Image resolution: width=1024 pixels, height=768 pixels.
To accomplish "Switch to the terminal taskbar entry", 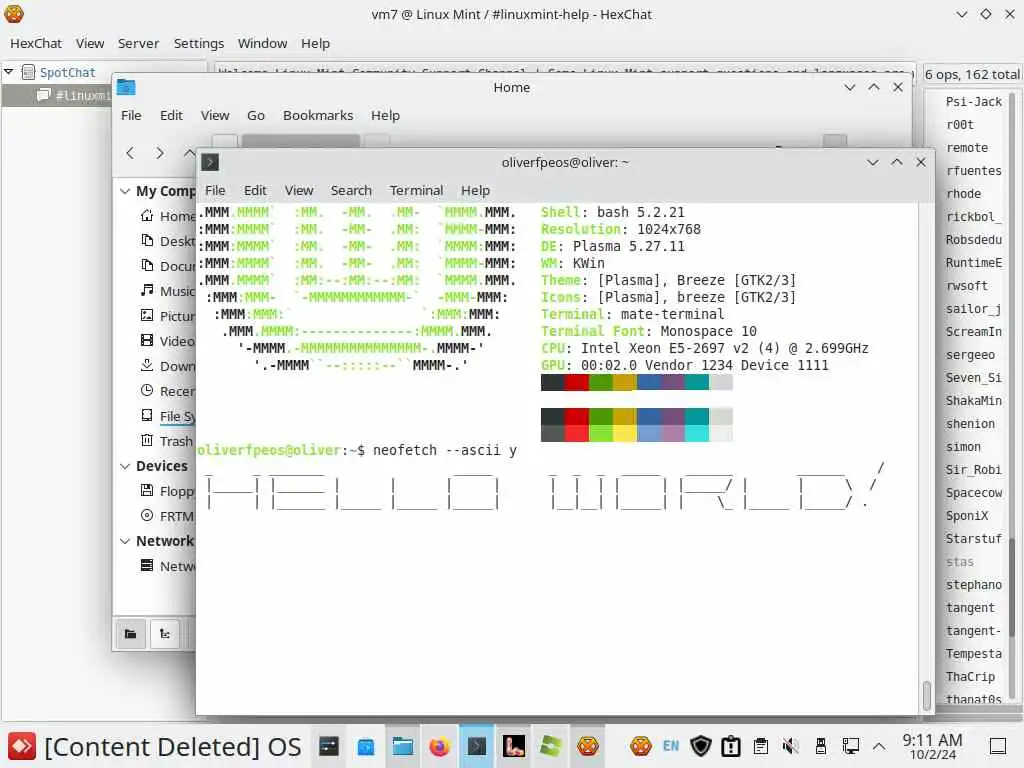I will pyautogui.click(x=477, y=746).
